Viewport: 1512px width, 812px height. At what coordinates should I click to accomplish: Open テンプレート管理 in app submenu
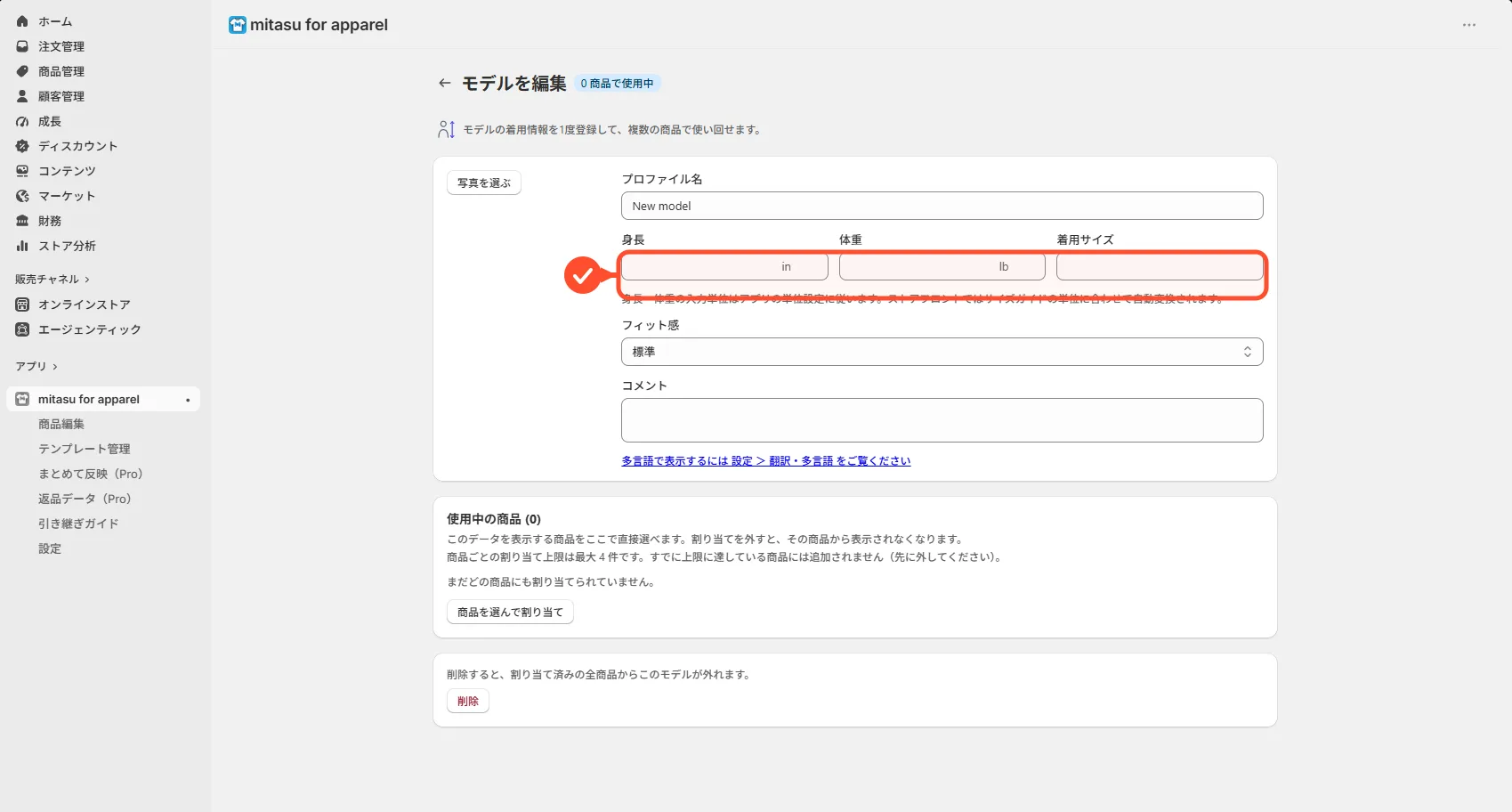pos(85,450)
